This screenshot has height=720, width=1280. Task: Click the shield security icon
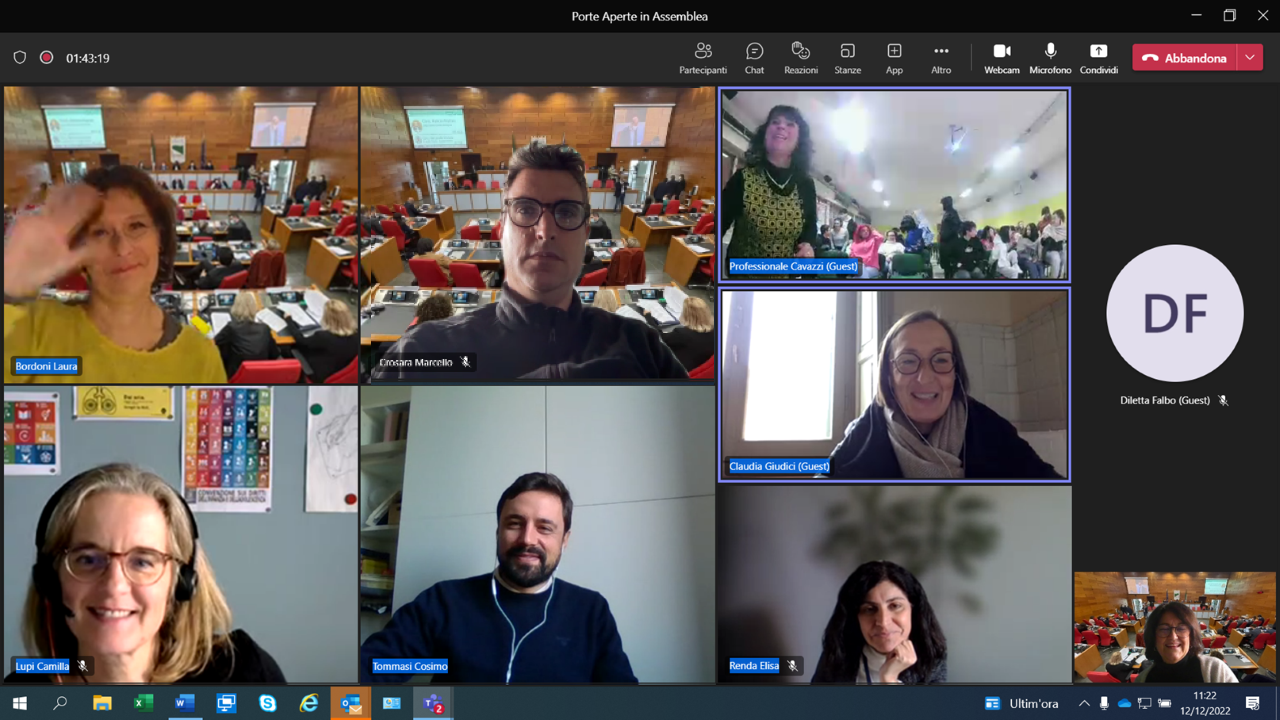pyautogui.click(x=20, y=58)
